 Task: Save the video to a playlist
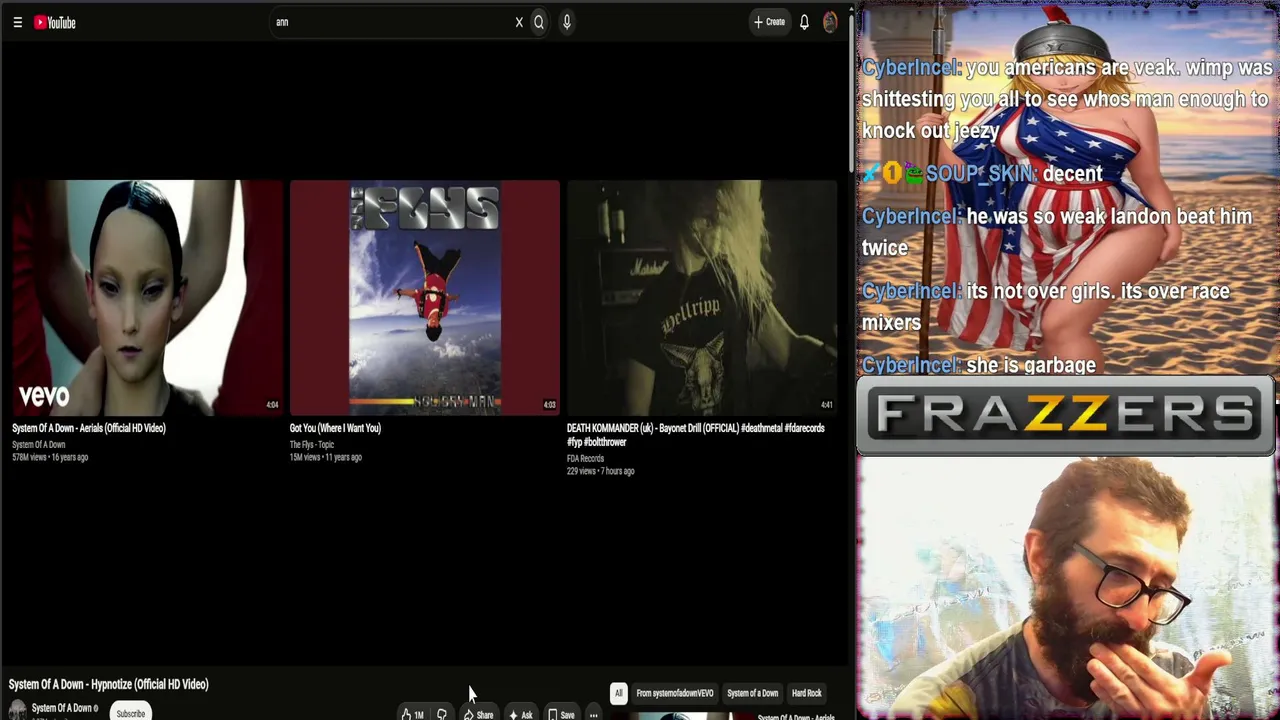(561, 714)
